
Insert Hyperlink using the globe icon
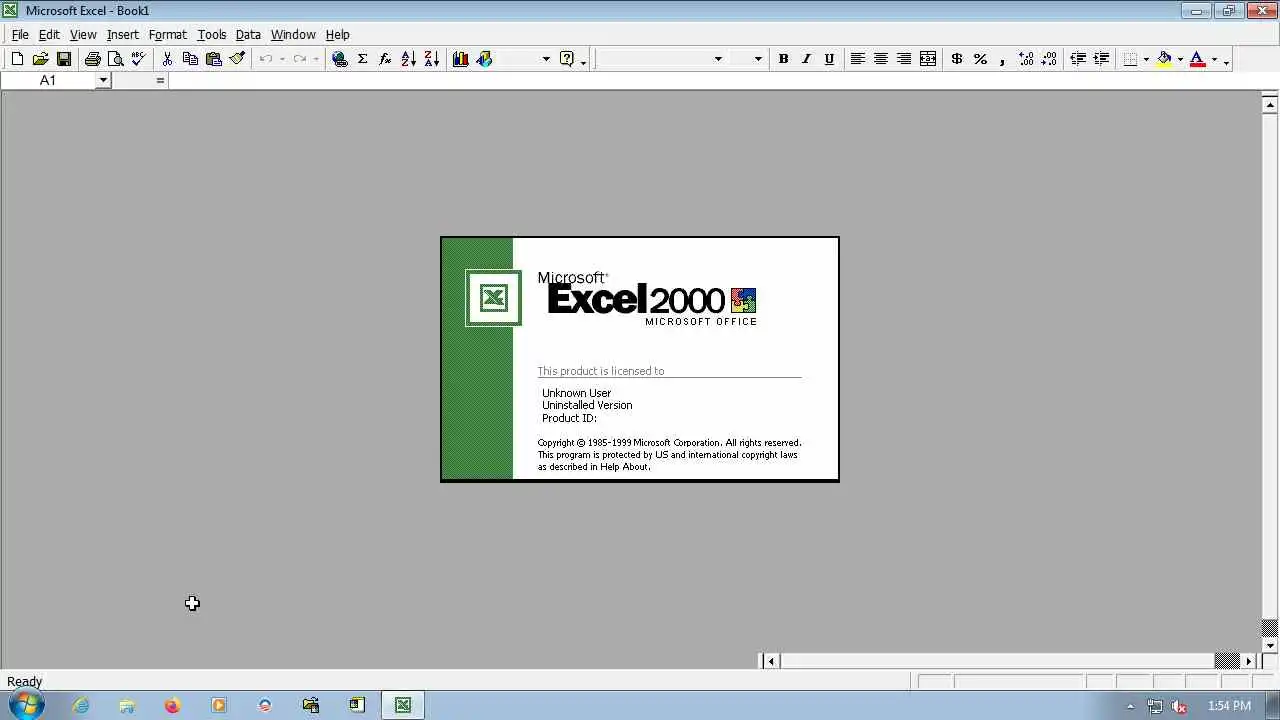tap(340, 59)
